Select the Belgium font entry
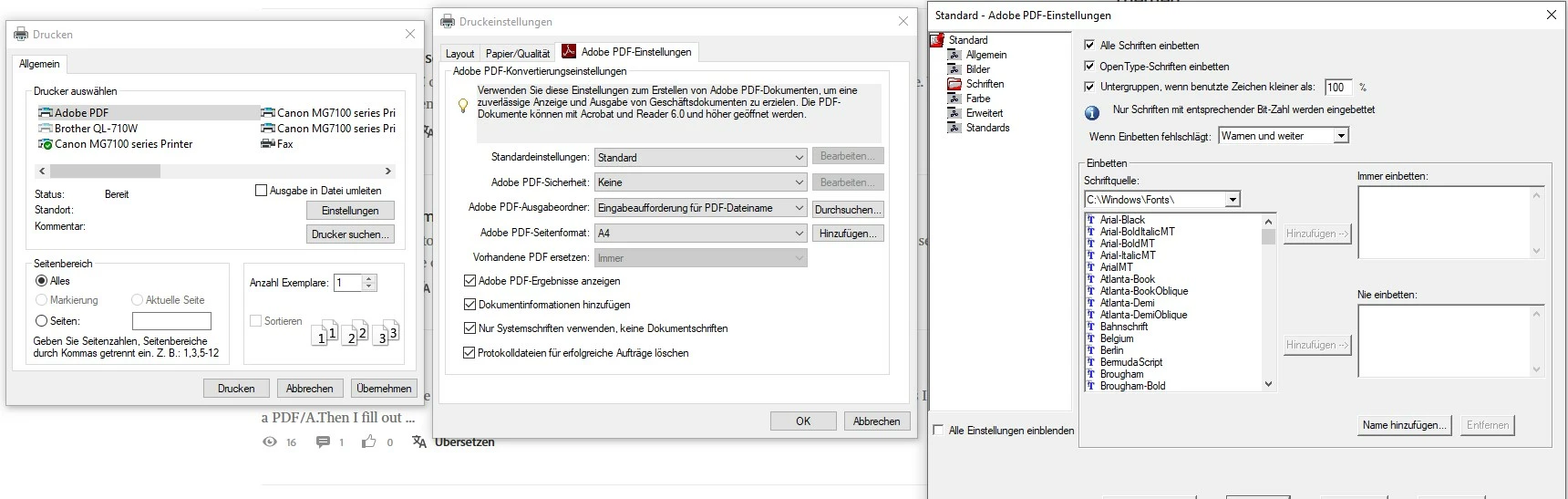Screen dimensions: 1568x499 point(1117,338)
